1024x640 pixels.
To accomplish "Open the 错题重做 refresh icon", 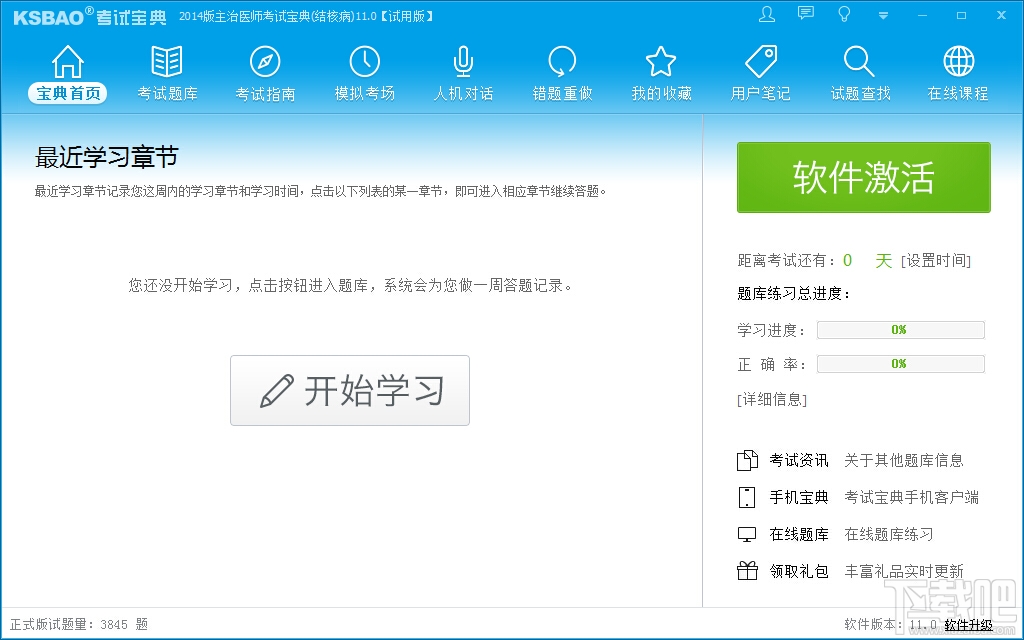I will [x=562, y=61].
